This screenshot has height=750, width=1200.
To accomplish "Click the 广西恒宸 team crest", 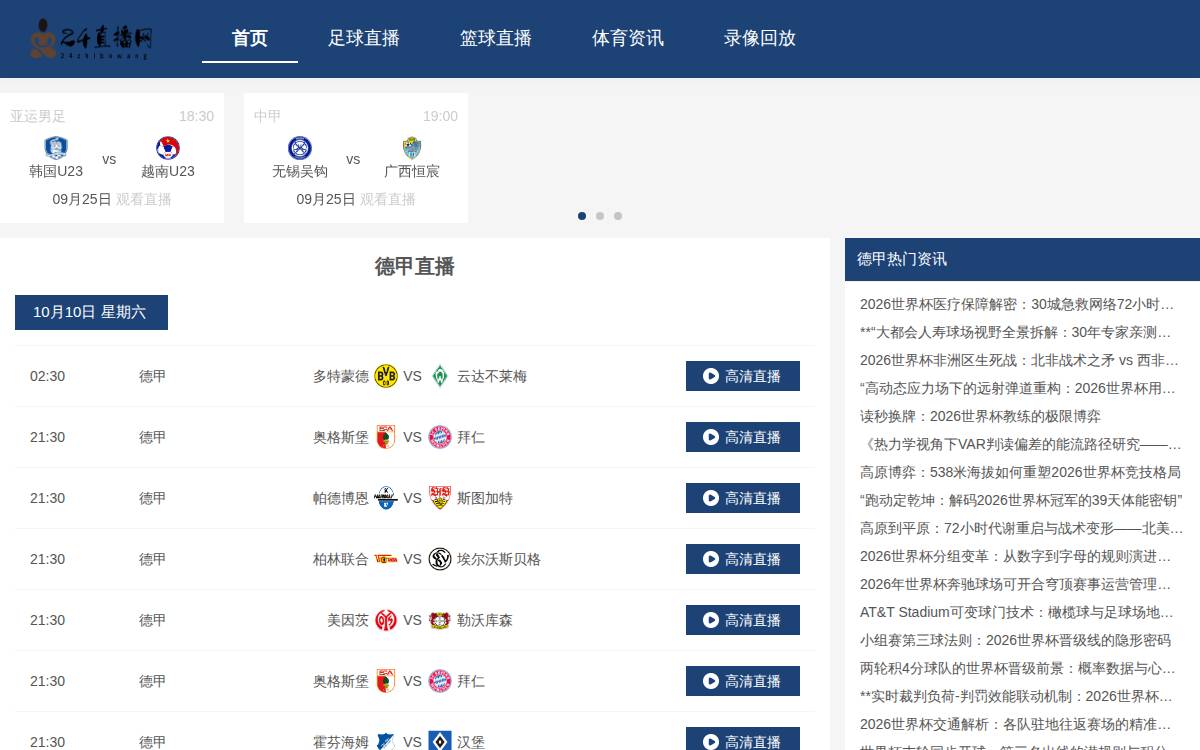I will tap(412, 148).
